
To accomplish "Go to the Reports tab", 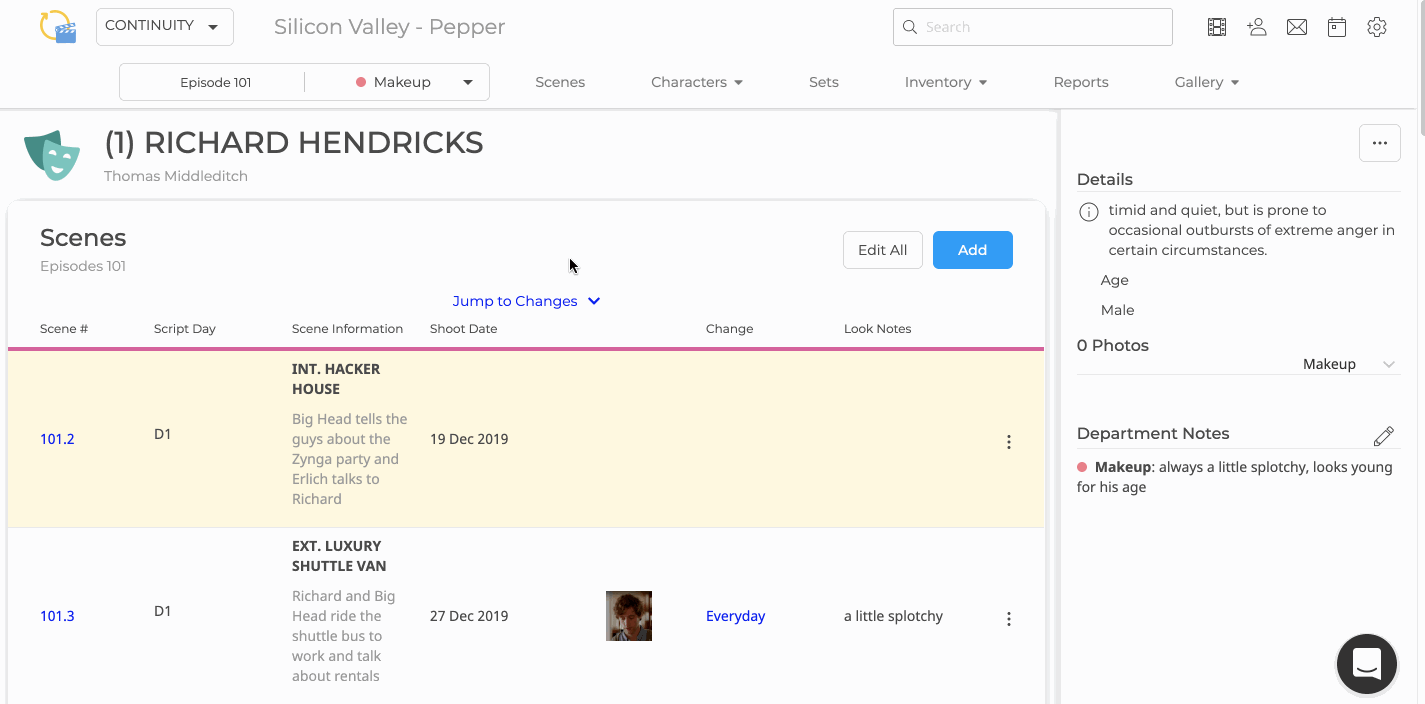I will click(x=1081, y=82).
